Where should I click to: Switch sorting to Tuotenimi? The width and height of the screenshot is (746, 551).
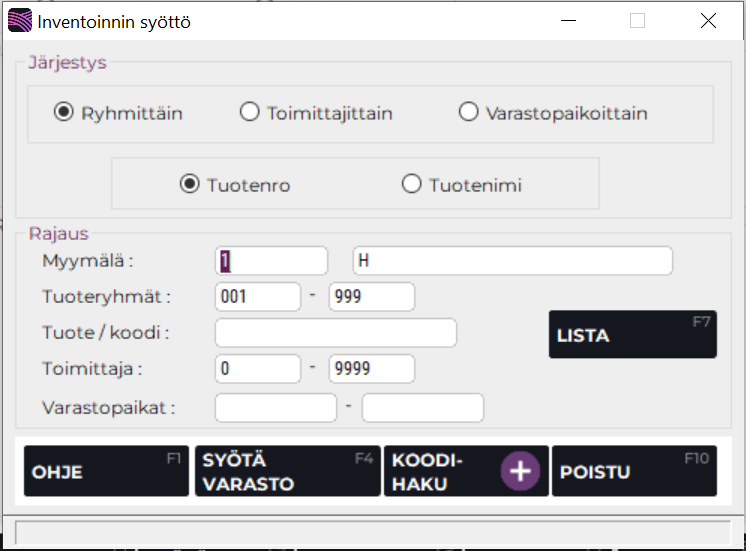(411, 184)
